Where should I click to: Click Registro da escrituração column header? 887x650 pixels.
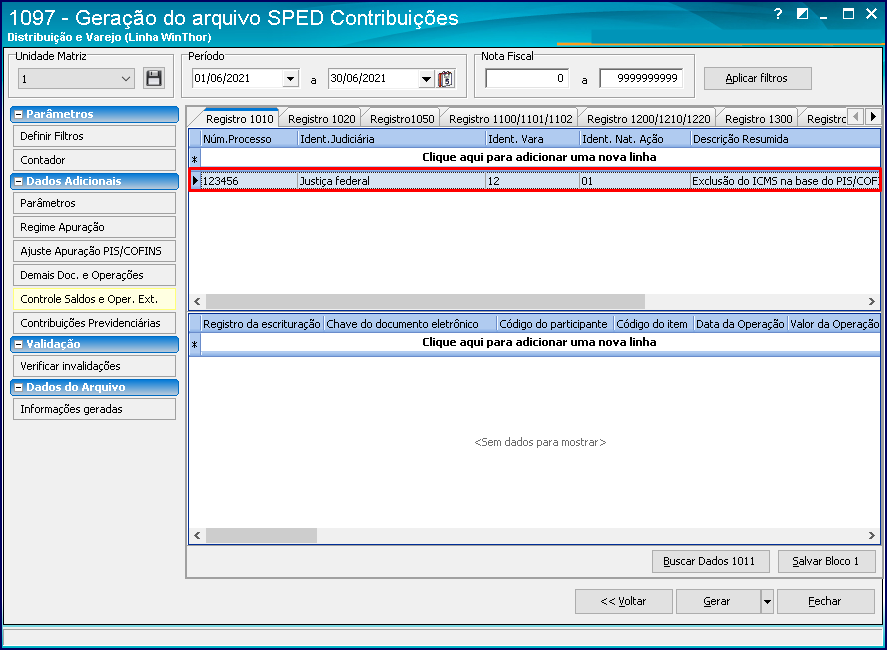(x=262, y=324)
